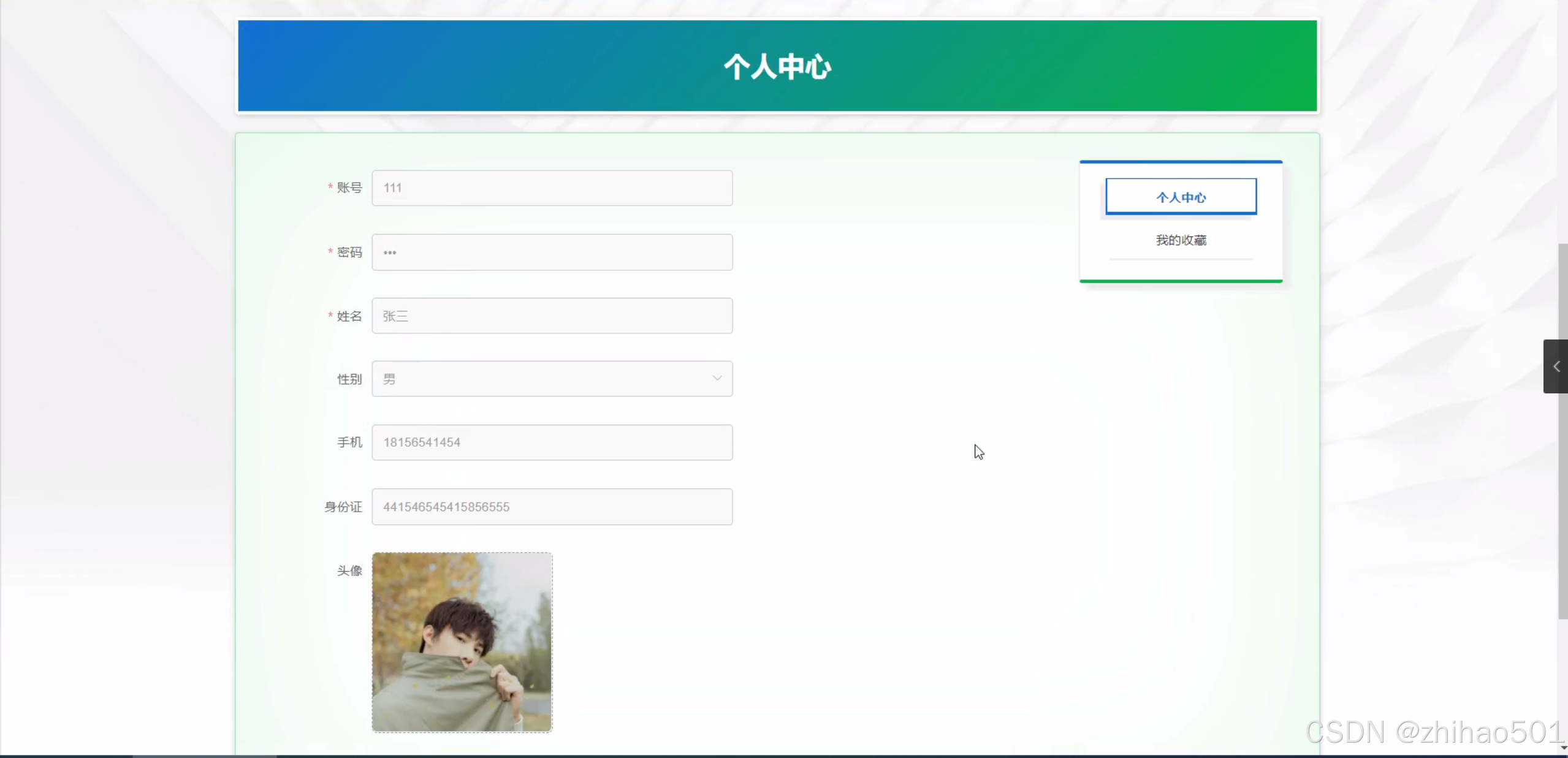Focus the 账号 input field
1568x758 pixels.
click(552, 188)
